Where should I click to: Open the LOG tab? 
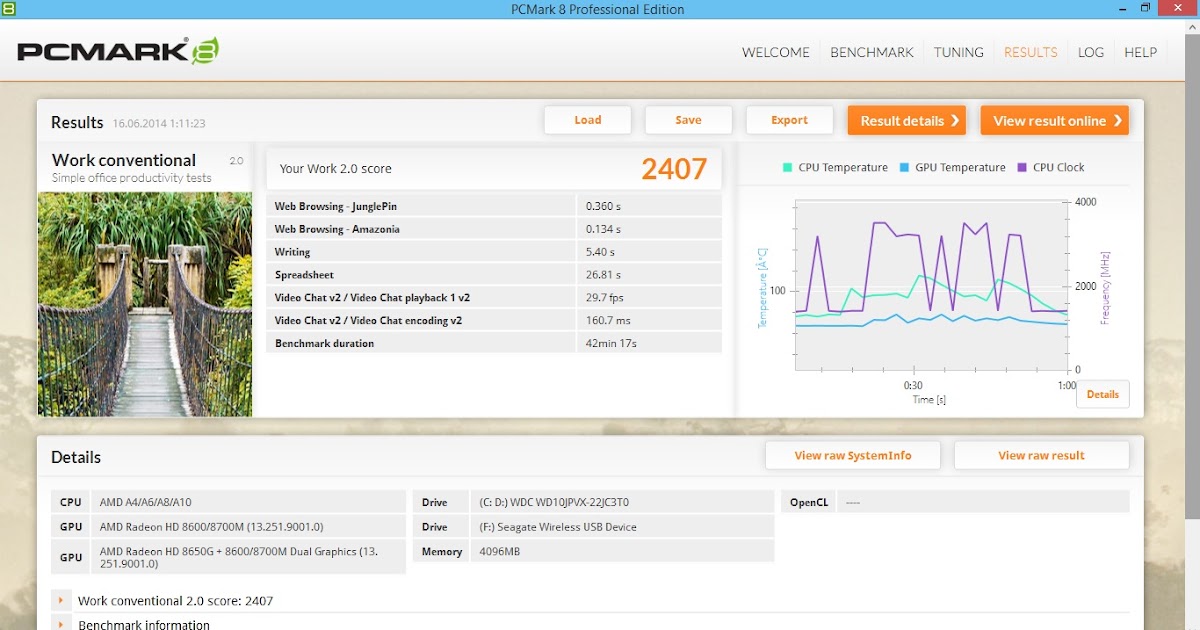click(x=1091, y=52)
